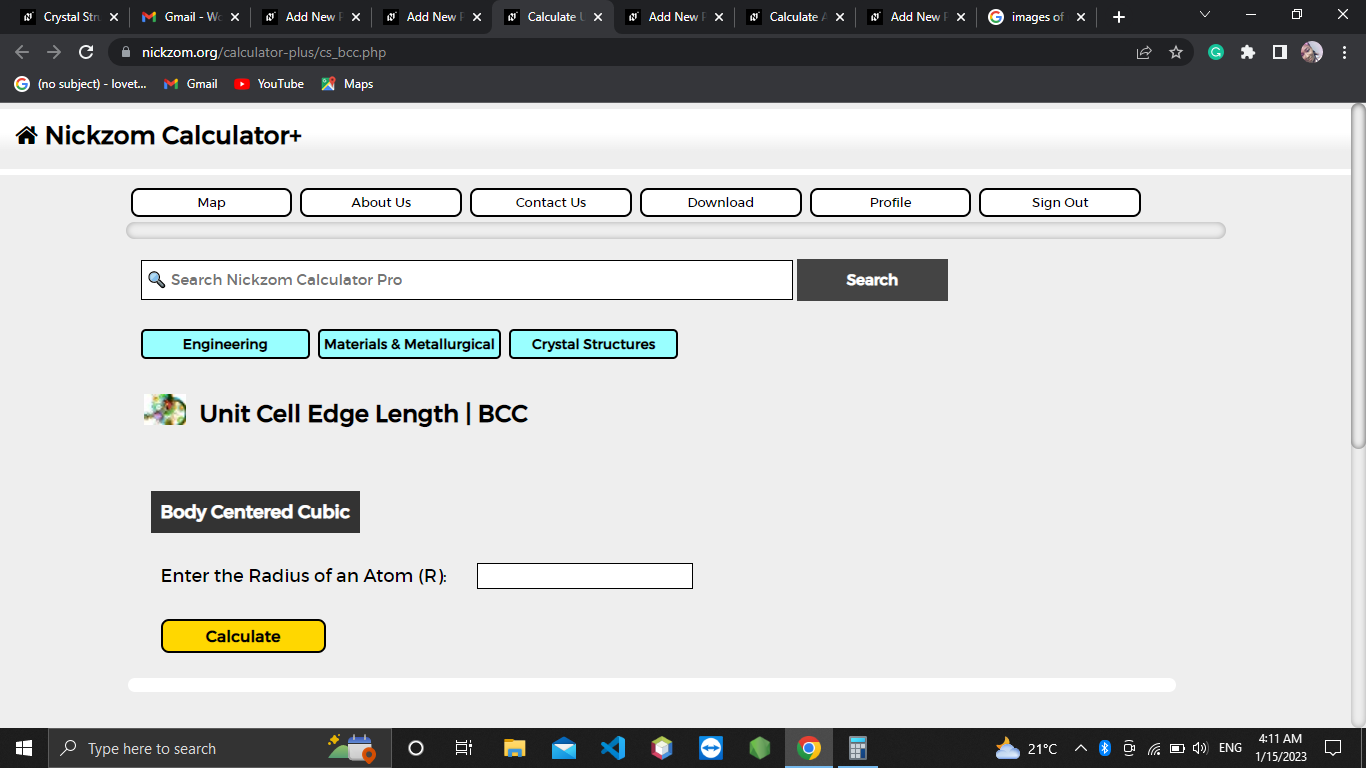Open the notifications center icon
Viewport: 1366px width, 768px height.
click(1332, 748)
